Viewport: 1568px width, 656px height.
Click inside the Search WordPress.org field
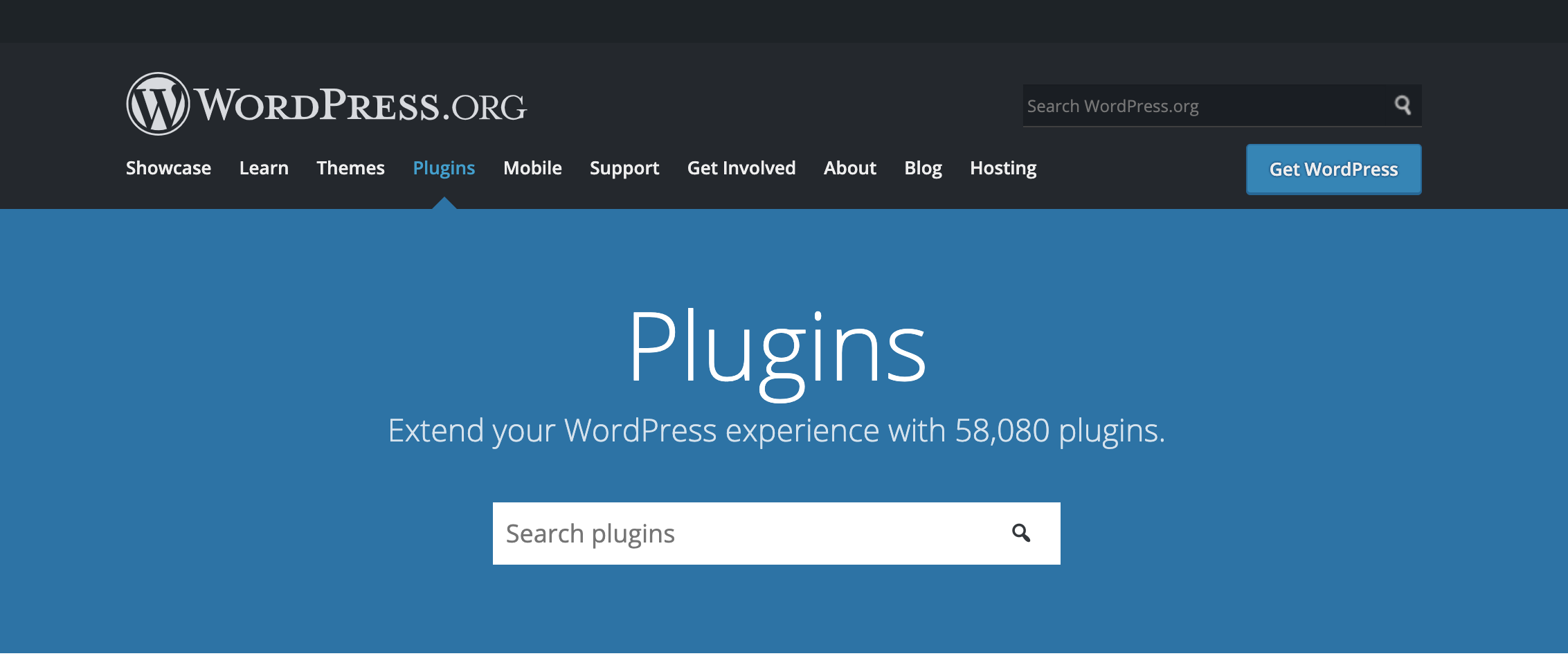tap(1177, 105)
